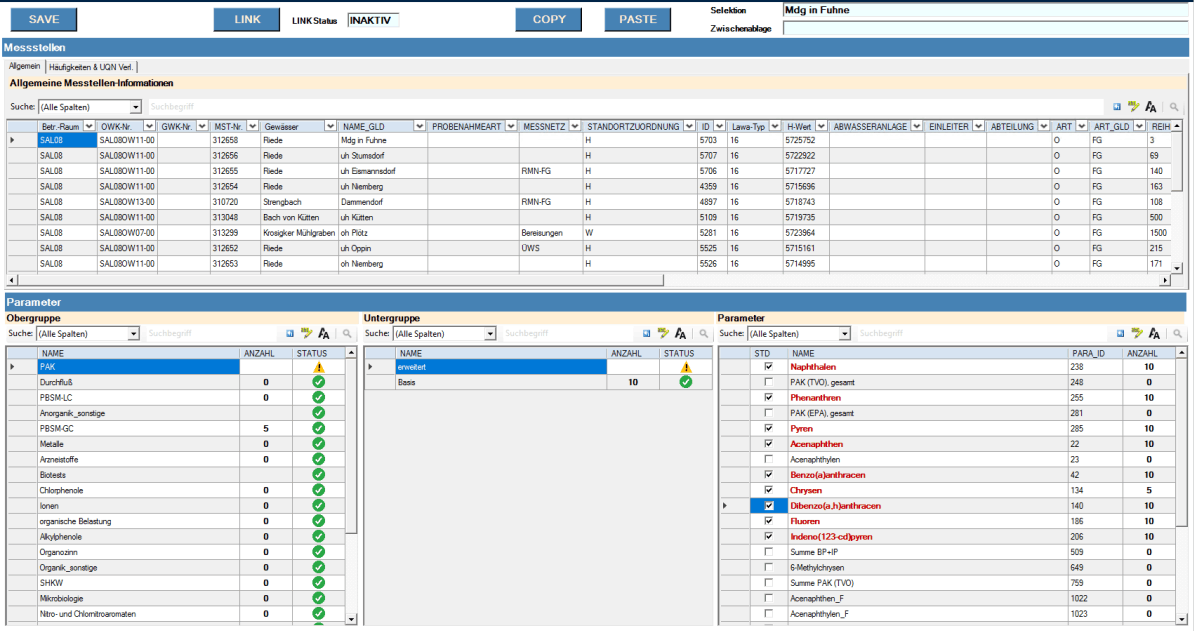Click the COPY button

pos(549,20)
